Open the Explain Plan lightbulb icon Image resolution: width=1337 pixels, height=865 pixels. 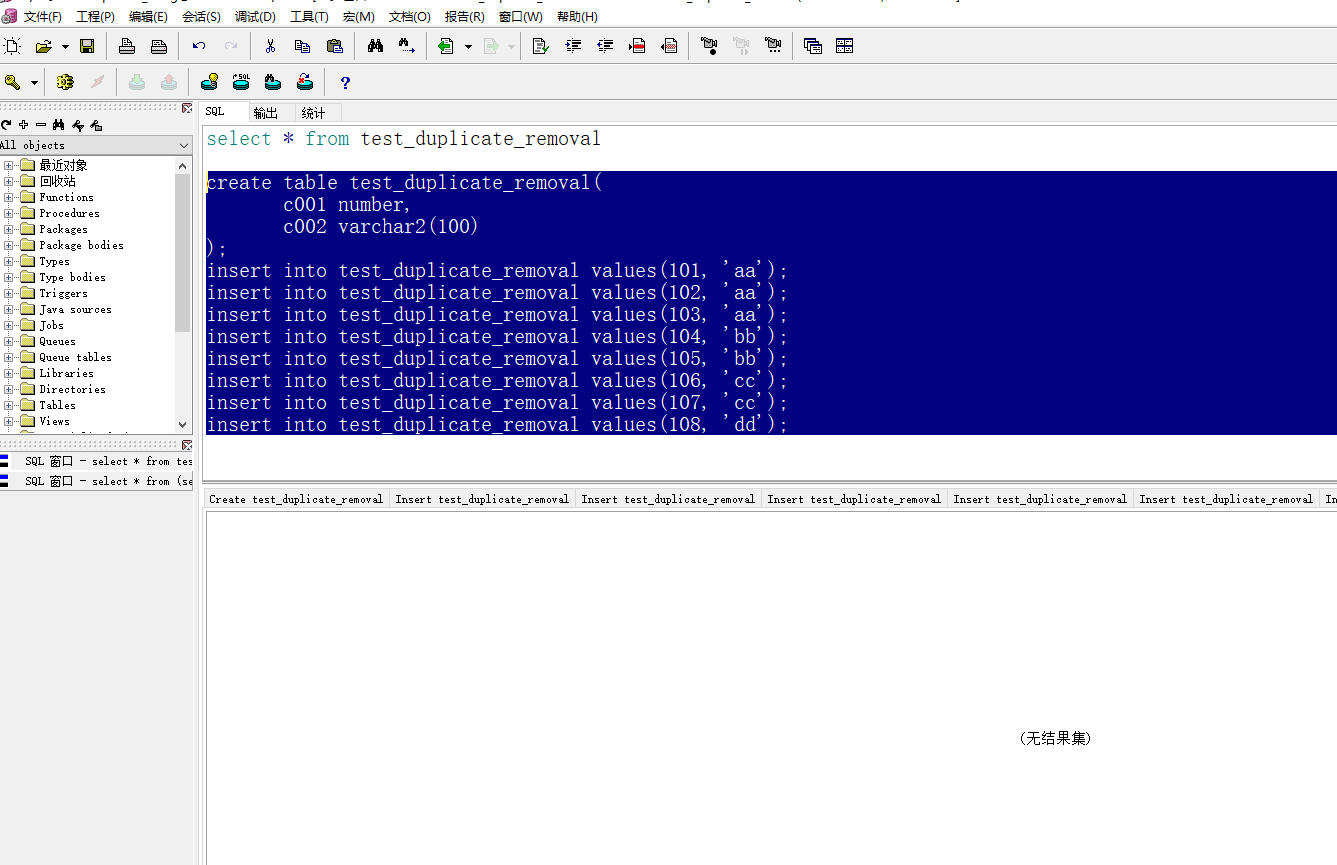pyautogui.click(x=209, y=83)
